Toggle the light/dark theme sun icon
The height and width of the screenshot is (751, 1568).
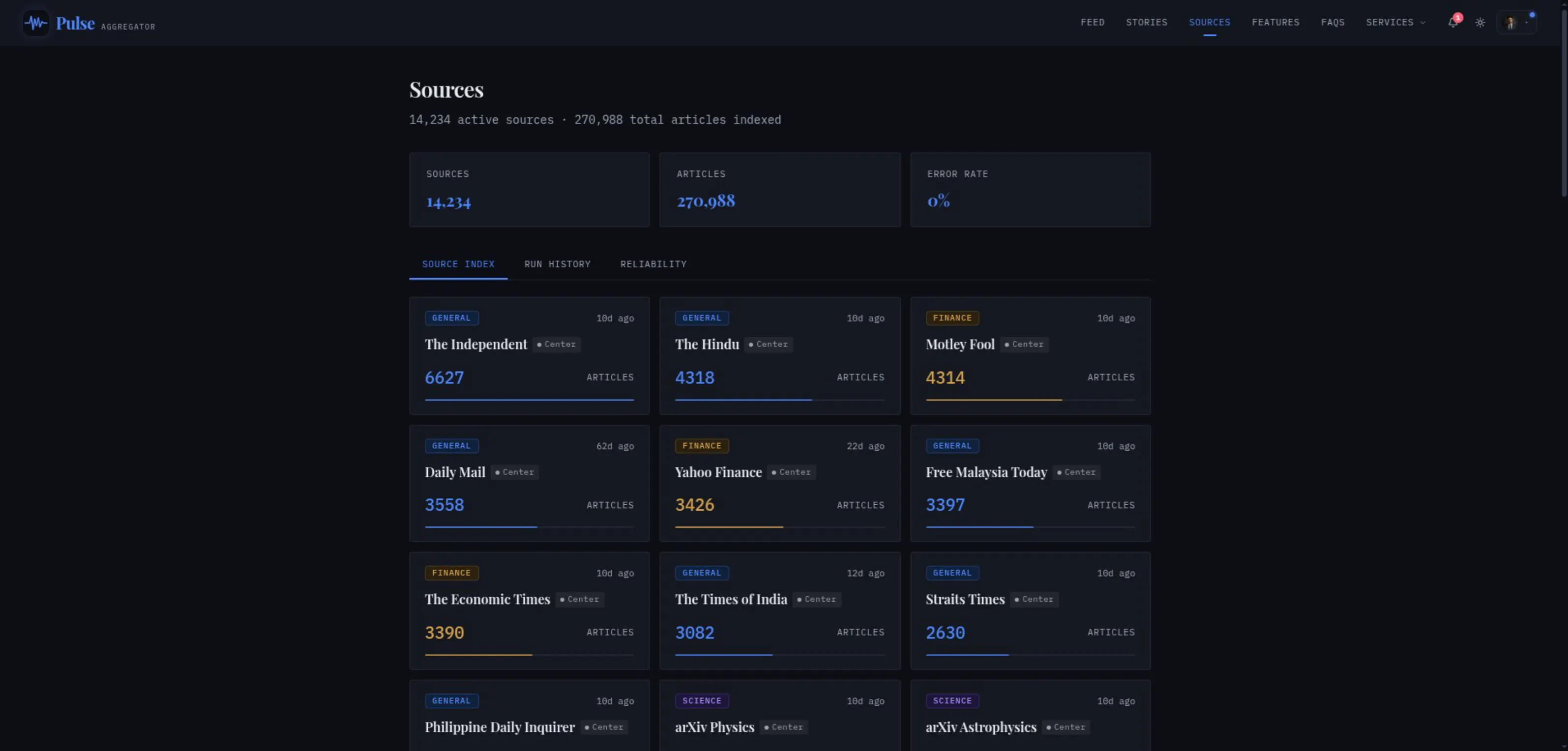pos(1480,23)
